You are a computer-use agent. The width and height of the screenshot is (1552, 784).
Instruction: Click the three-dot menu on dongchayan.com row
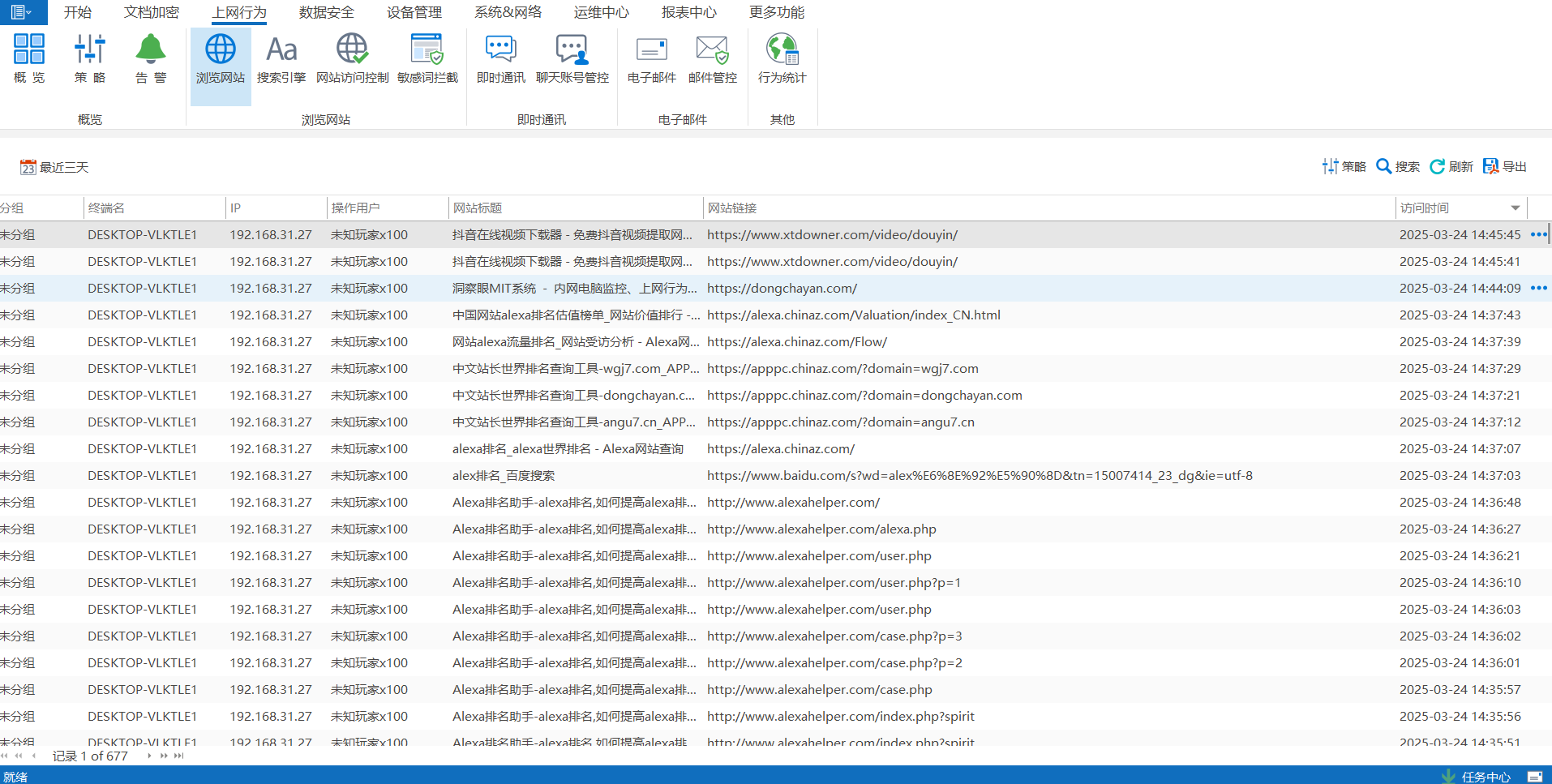coord(1538,288)
